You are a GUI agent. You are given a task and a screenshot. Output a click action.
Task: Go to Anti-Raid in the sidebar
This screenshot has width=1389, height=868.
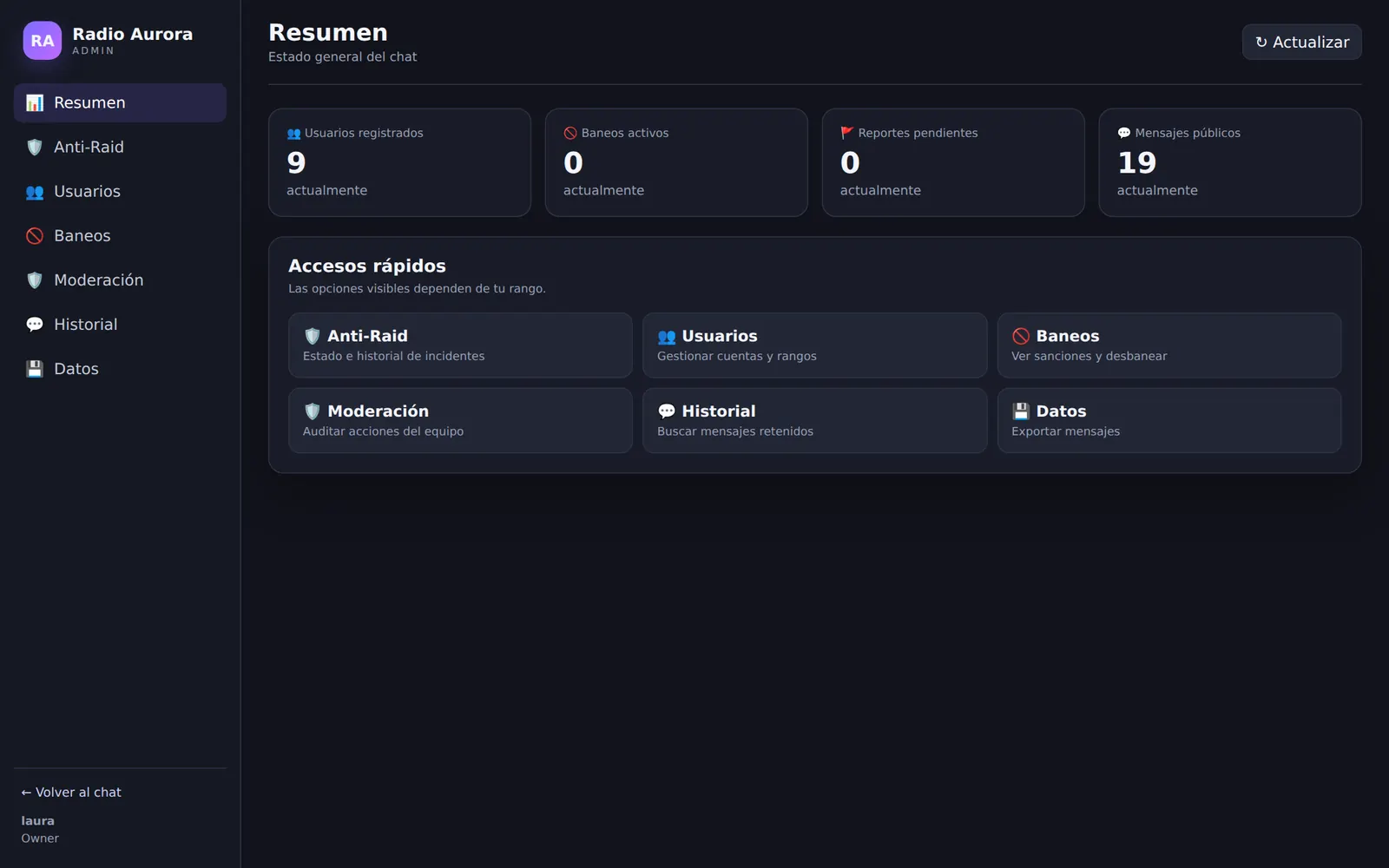(120, 147)
